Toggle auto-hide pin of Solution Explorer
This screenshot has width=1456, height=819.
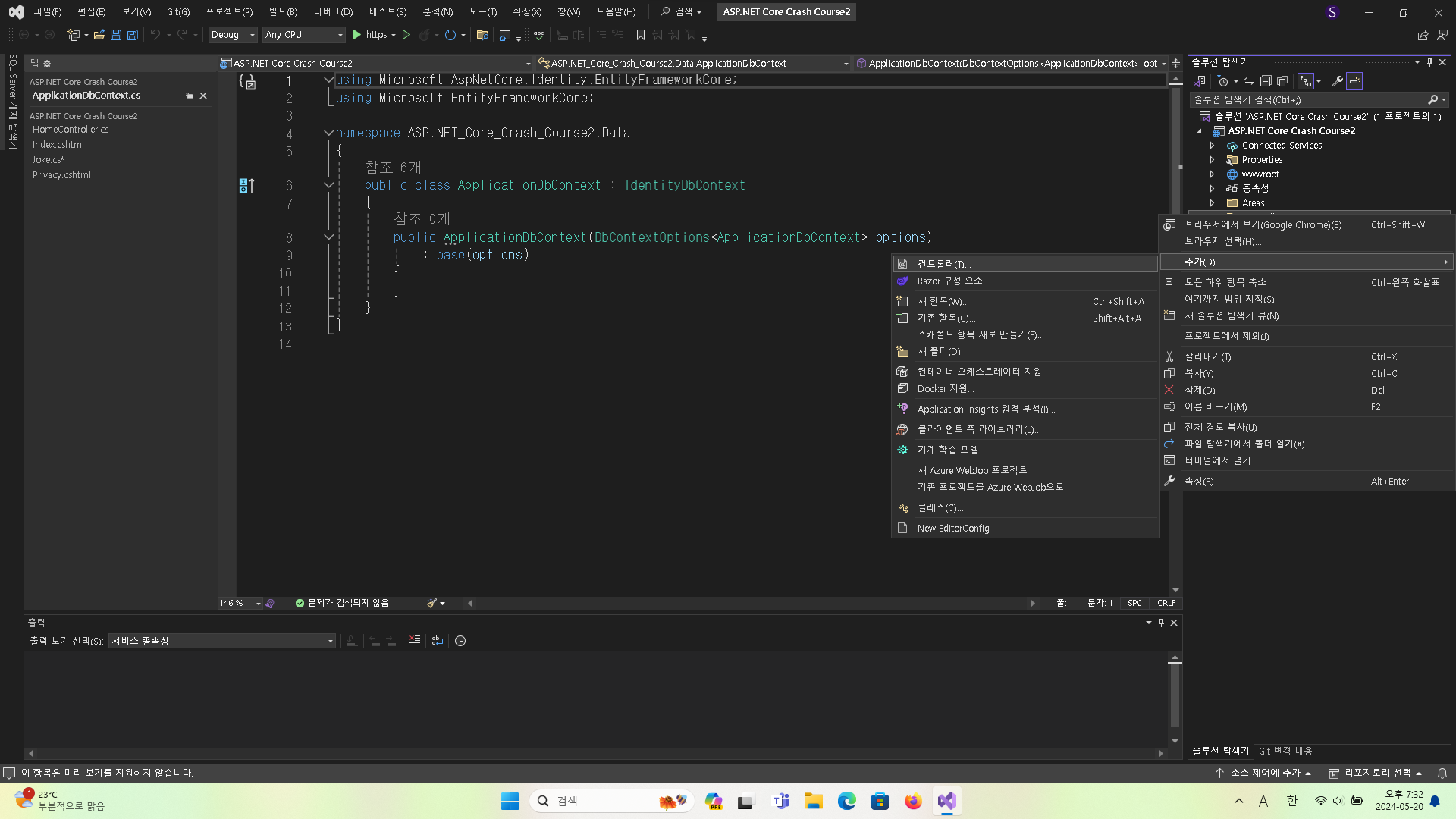[x=1429, y=62]
